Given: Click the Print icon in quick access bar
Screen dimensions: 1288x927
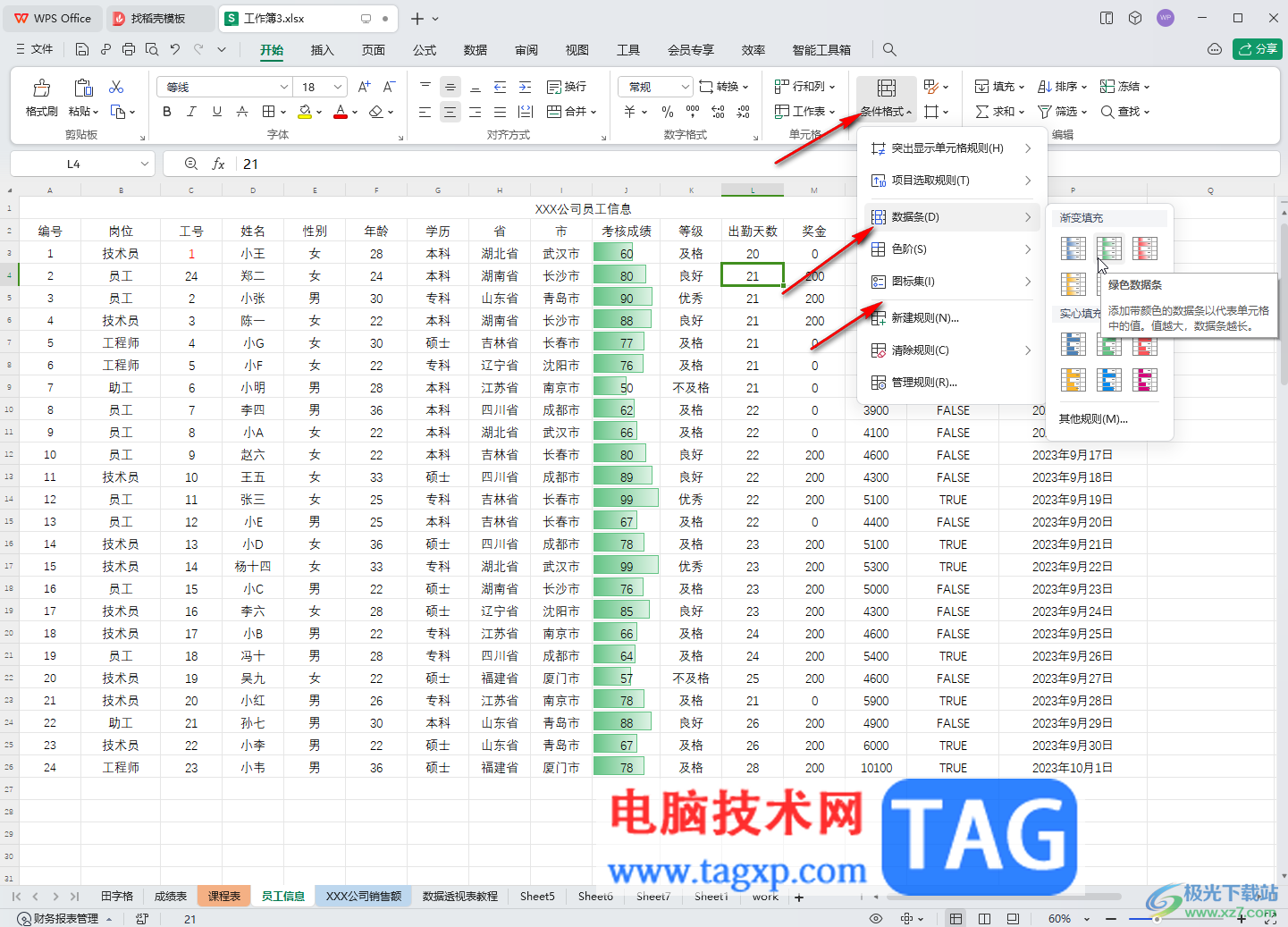Looking at the screenshot, I should (129, 49).
